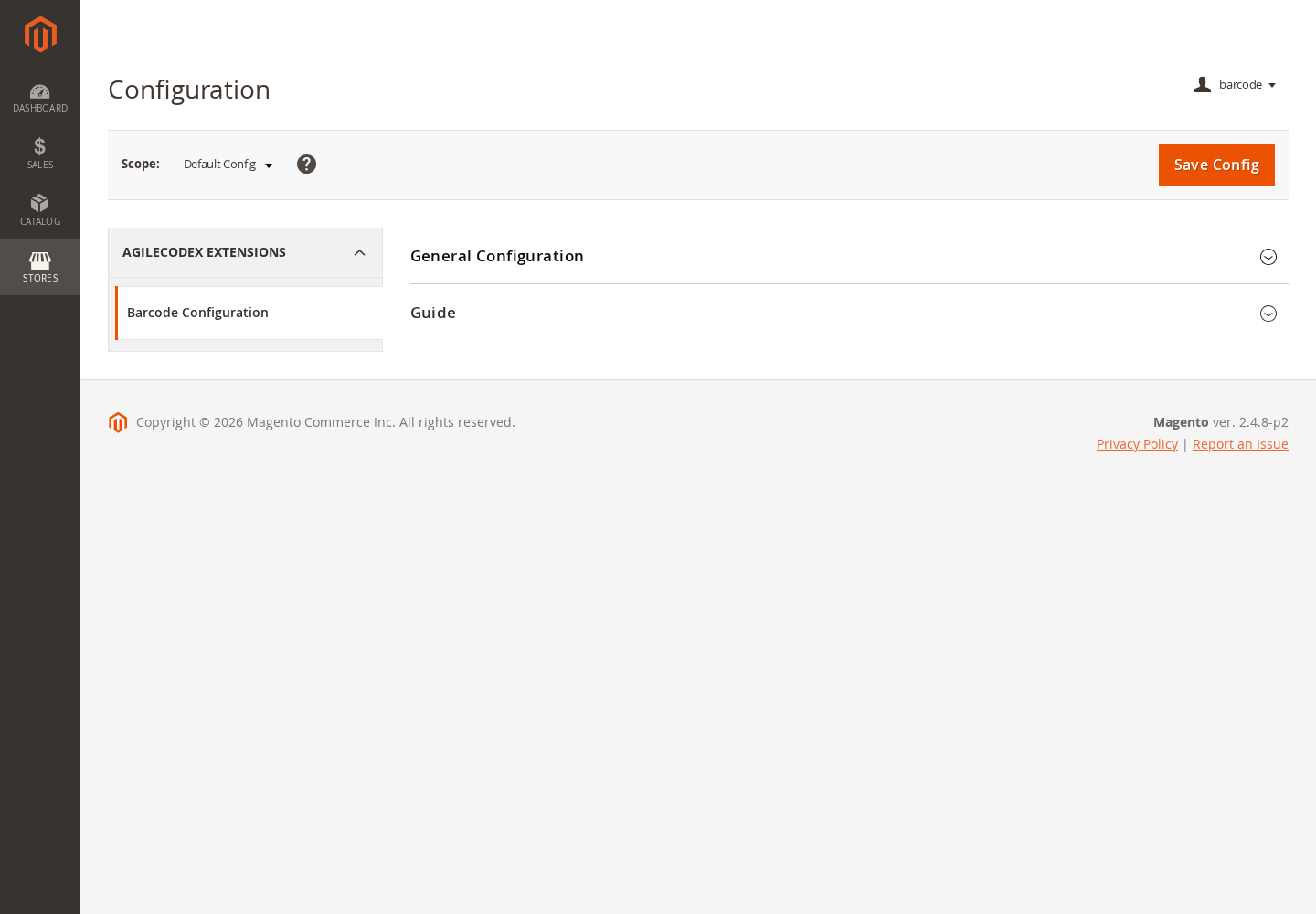Select the Barcode Configuration tab
Image resolution: width=1316 pixels, height=914 pixels.
(x=249, y=313)
